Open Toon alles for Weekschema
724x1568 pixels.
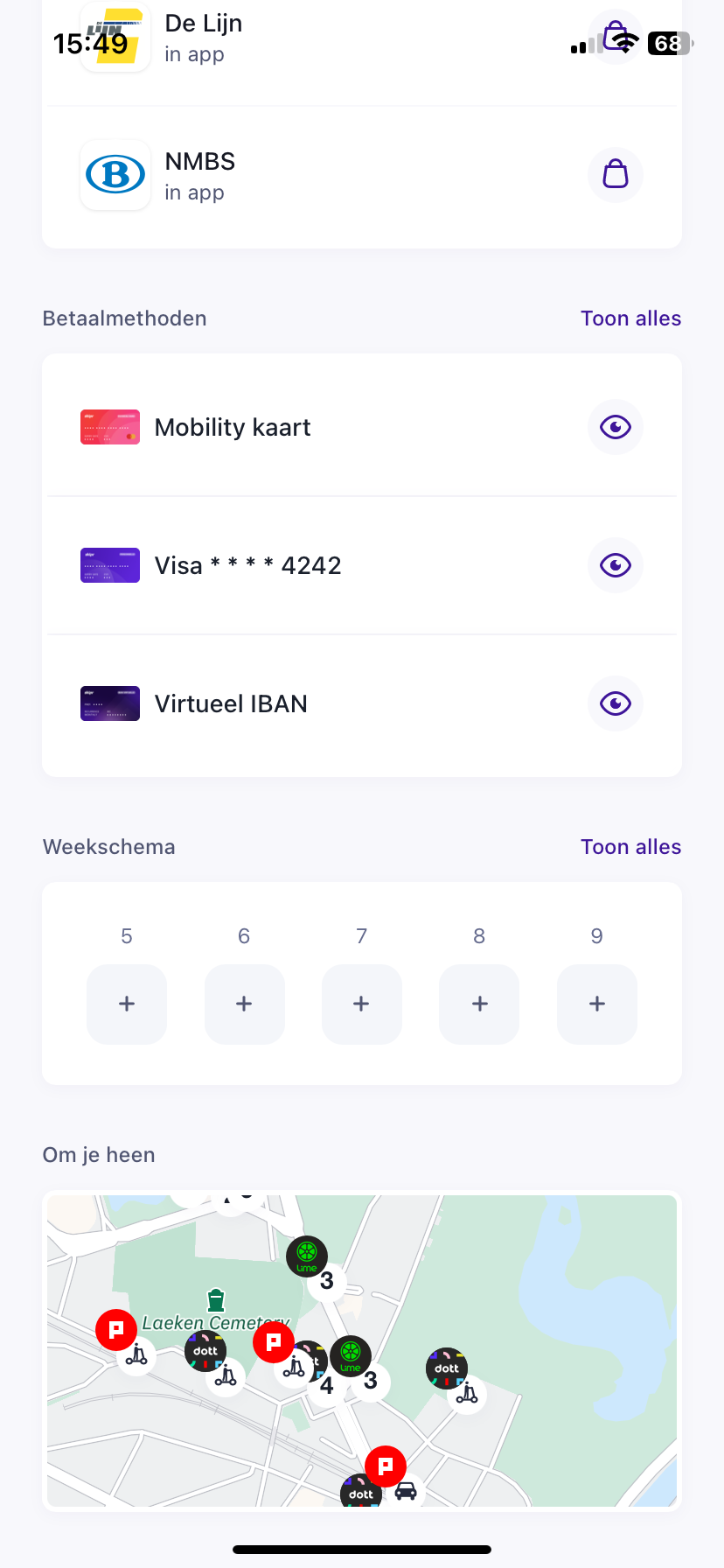click(x=630, y=847)
